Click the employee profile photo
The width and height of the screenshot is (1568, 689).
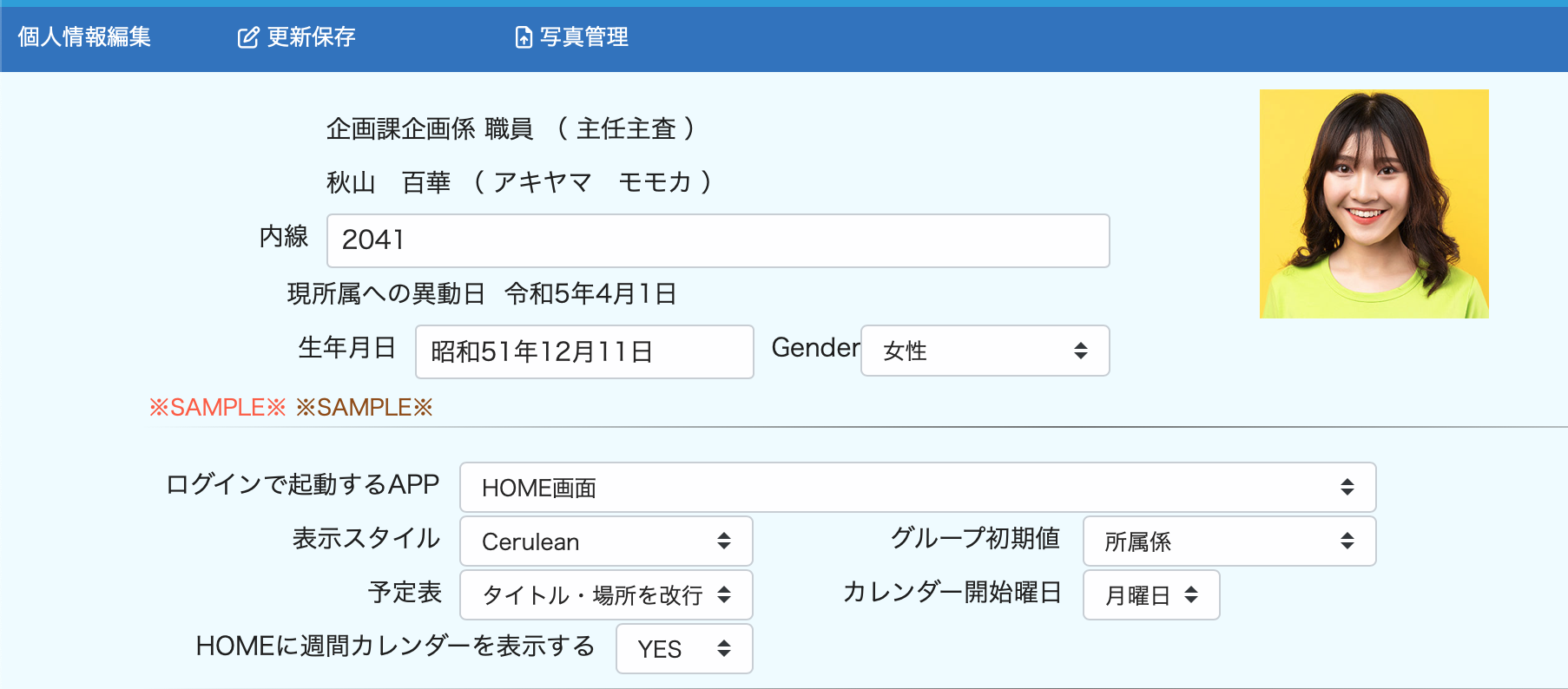pyautogui.click(x=1374, y=204)
